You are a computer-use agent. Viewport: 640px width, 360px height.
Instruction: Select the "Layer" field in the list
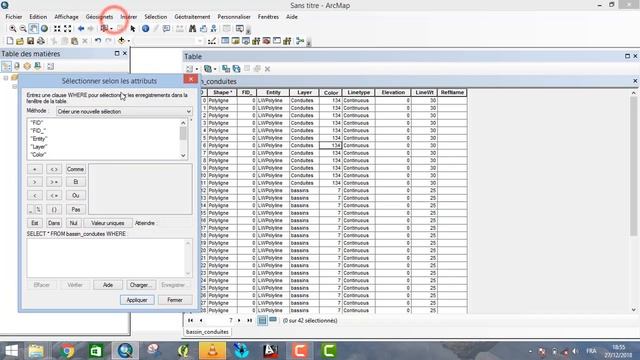pos(39,147)
